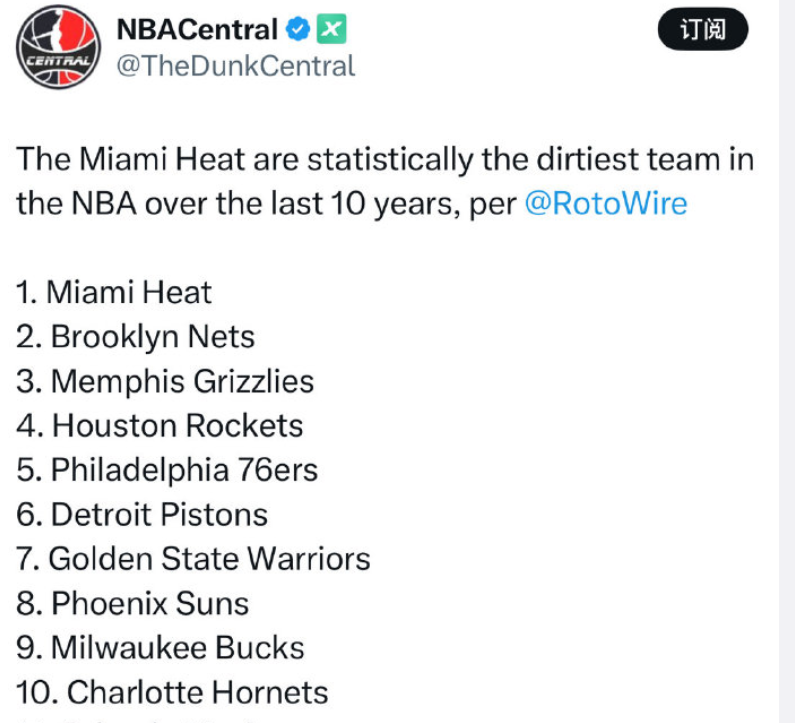798x723 pixels.
Task: Click on '6. Detroit Pistons' text
Action: [x=142, y=515]
